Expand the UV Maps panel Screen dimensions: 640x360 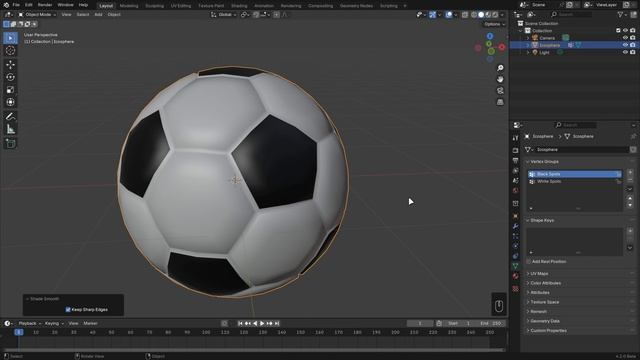coord(539,274)
